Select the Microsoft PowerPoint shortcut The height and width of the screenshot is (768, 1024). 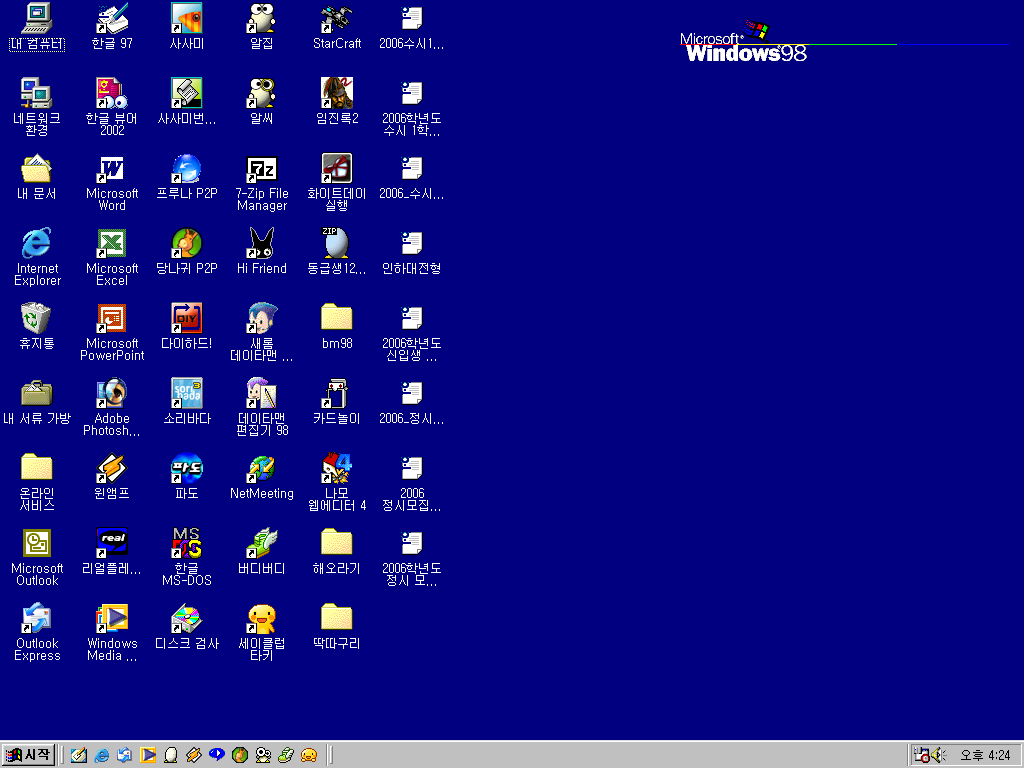tap(112, 332)
